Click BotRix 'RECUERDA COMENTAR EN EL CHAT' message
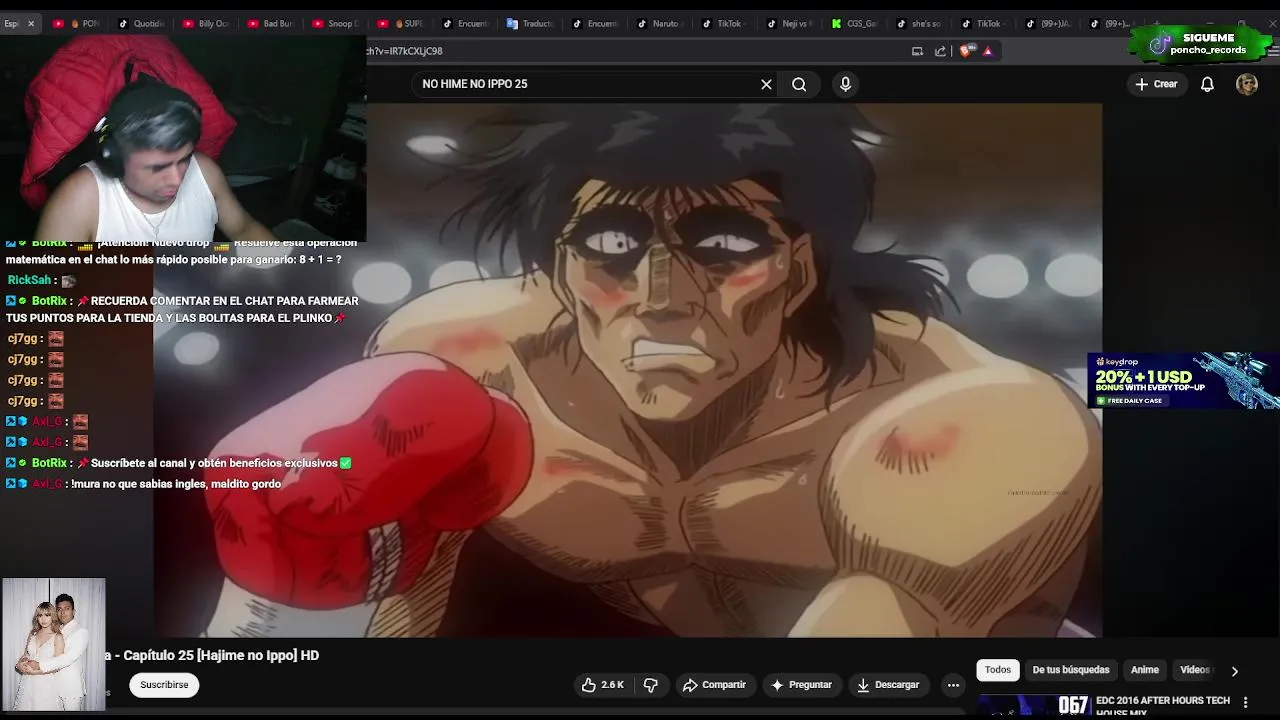The width and height of the screenshot is (1280, 720). pyautogui.click(x=183, y=309)
